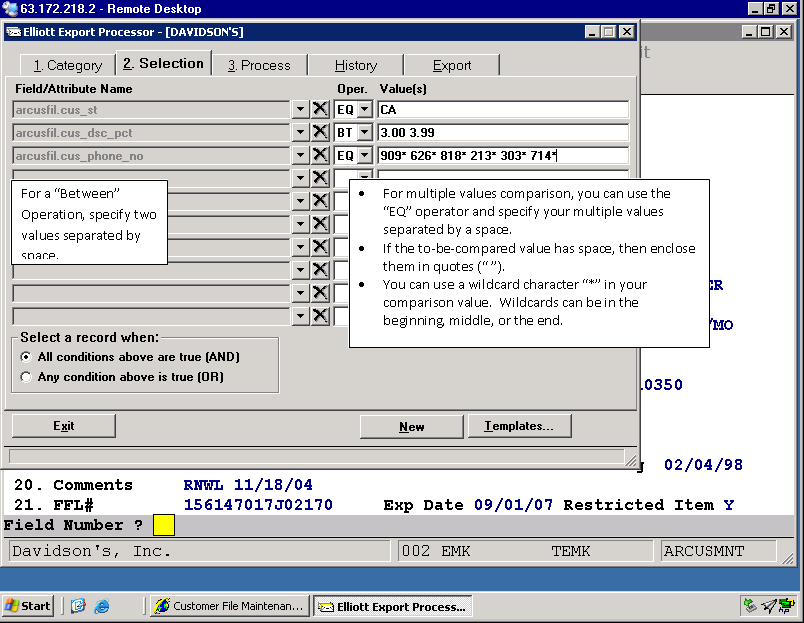Open the field list for arcusfil.cus_st
Image resolution: width=804 pixels, height=623 pixels.
pyautogui.click(x=300, y=109)
